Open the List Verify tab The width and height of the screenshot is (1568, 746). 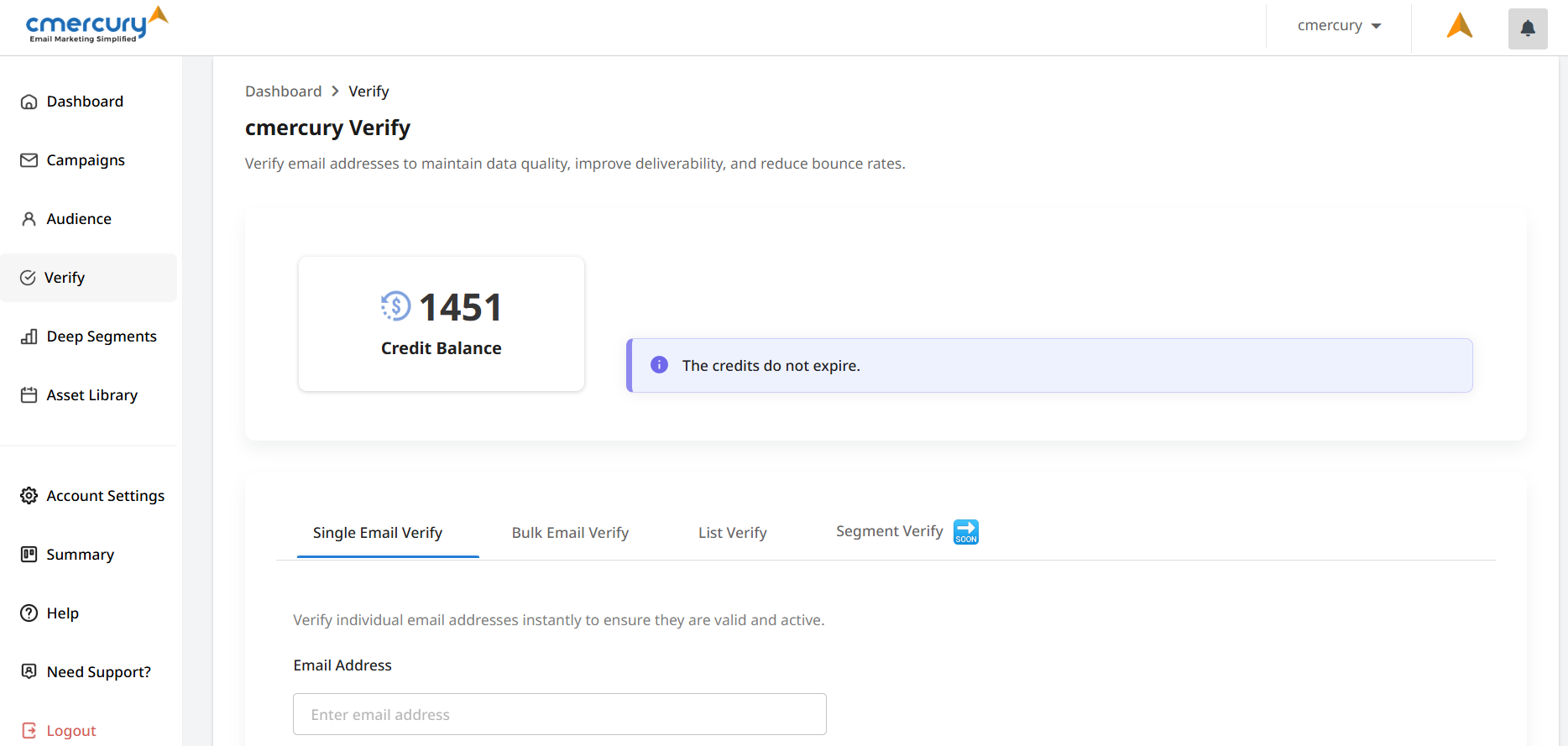[x=732, y=533]
